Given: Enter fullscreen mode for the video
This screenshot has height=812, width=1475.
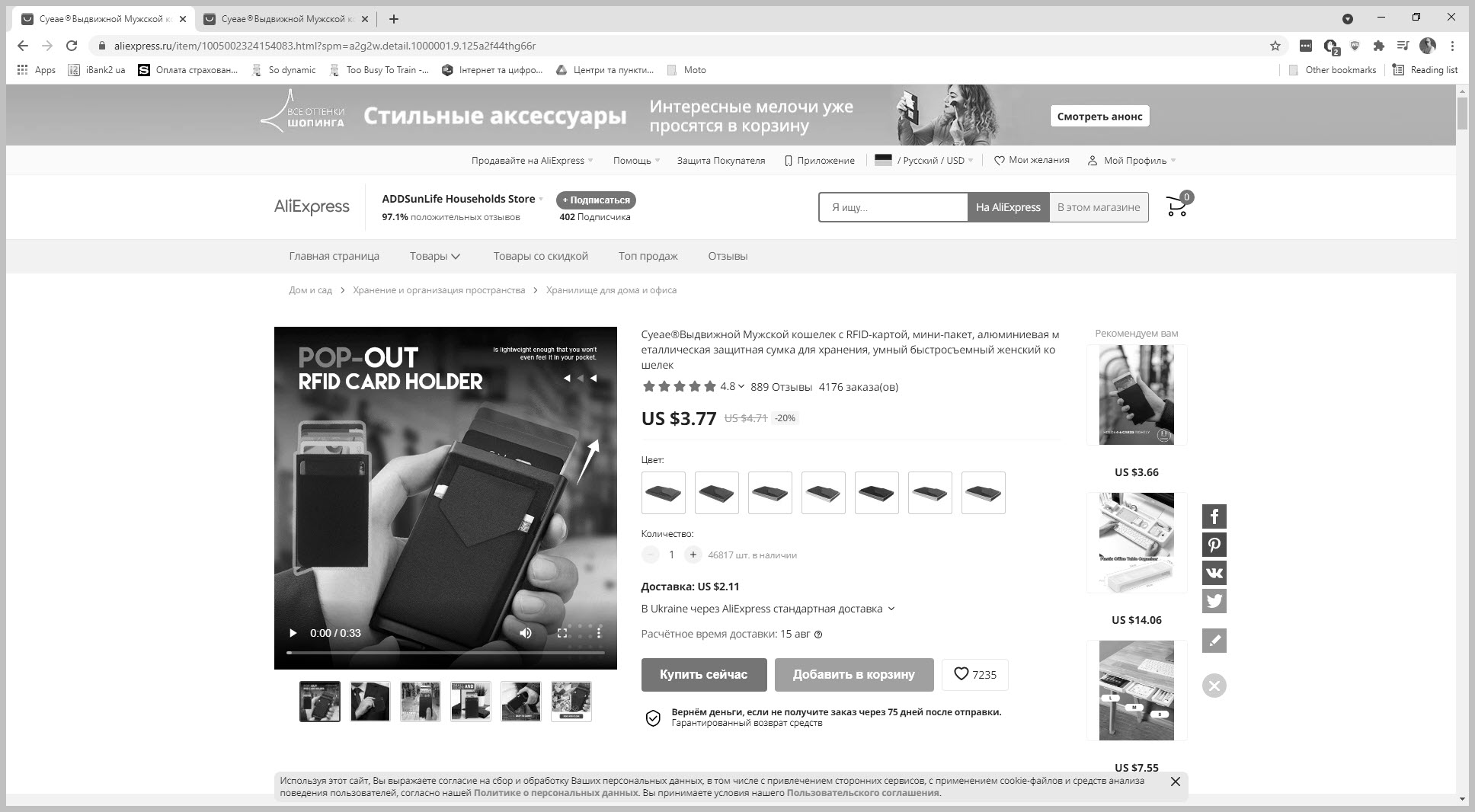Looking at the screenshot, I should (x=562, y=633).
